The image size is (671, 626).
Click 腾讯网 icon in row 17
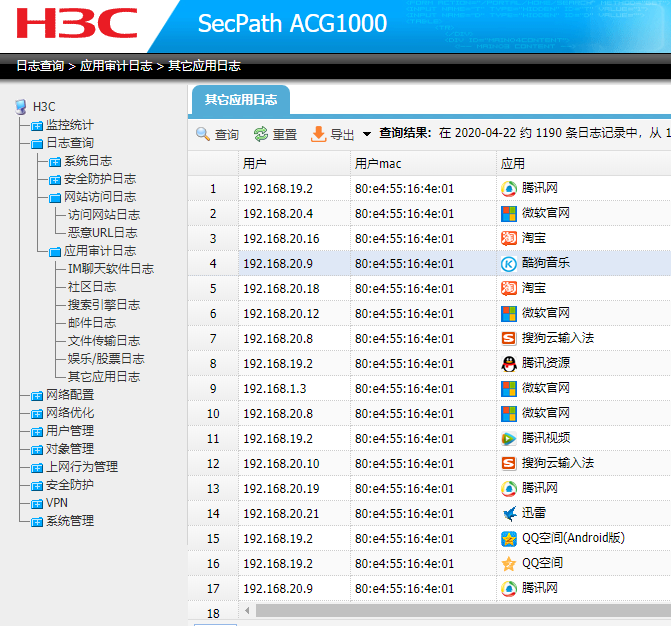[509, 589]
